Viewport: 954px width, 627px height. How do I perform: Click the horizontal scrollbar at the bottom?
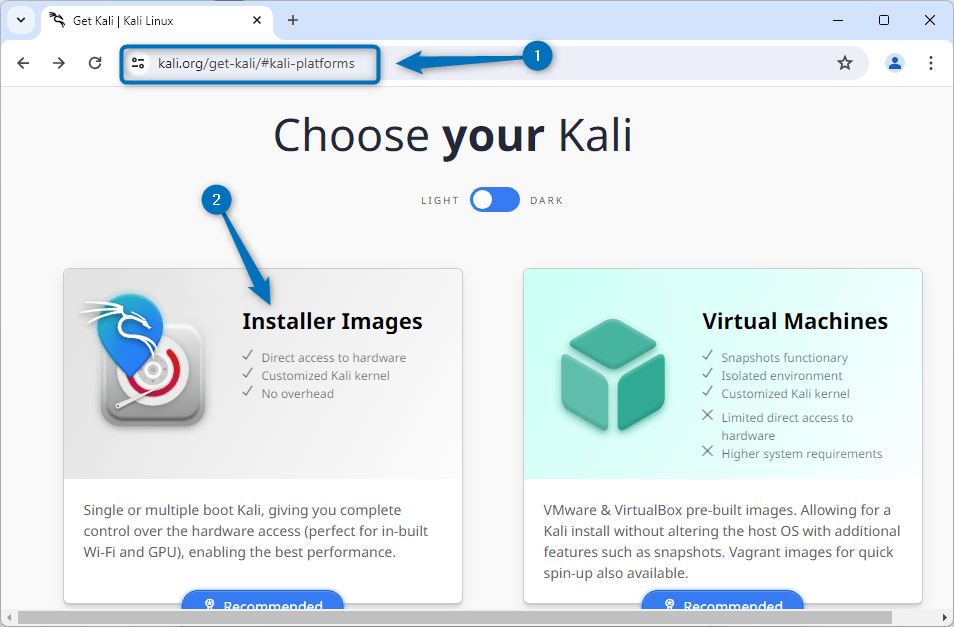[x=450, y=620]
